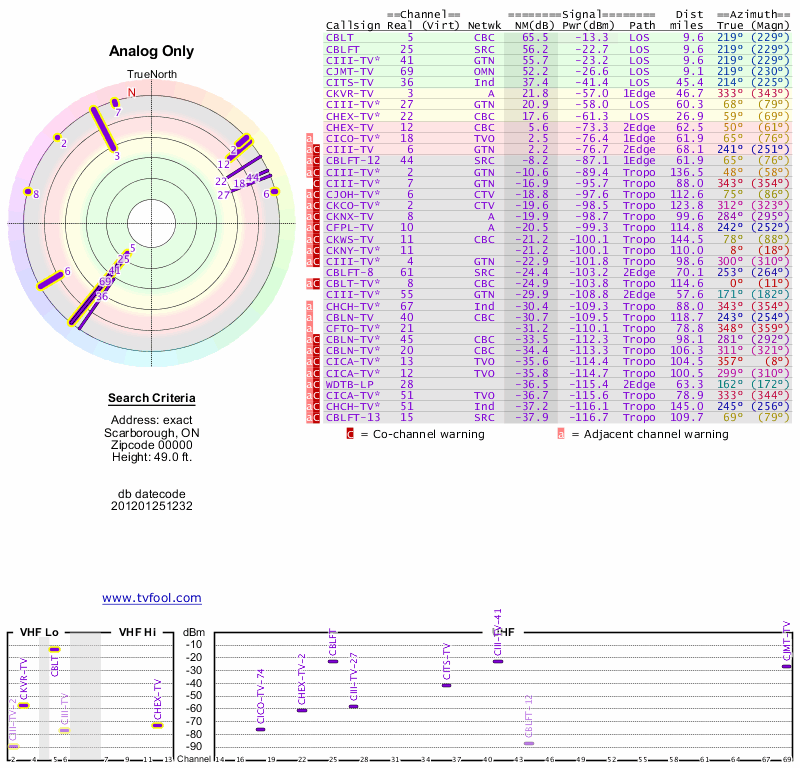The width and height of the screenshot is (800, 768).
Task: Click the CJOH-TV* callsign
Action: coord(353,194)
